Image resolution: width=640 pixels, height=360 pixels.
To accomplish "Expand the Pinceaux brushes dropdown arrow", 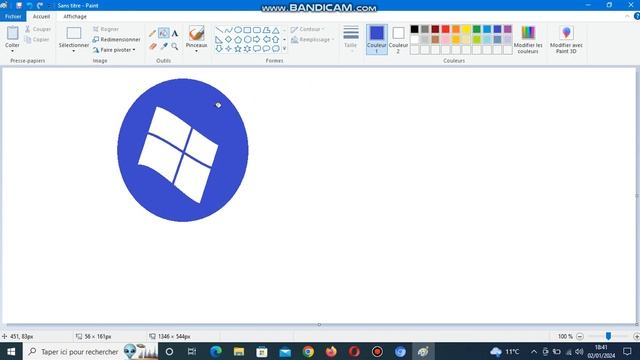I will [196, 51].
